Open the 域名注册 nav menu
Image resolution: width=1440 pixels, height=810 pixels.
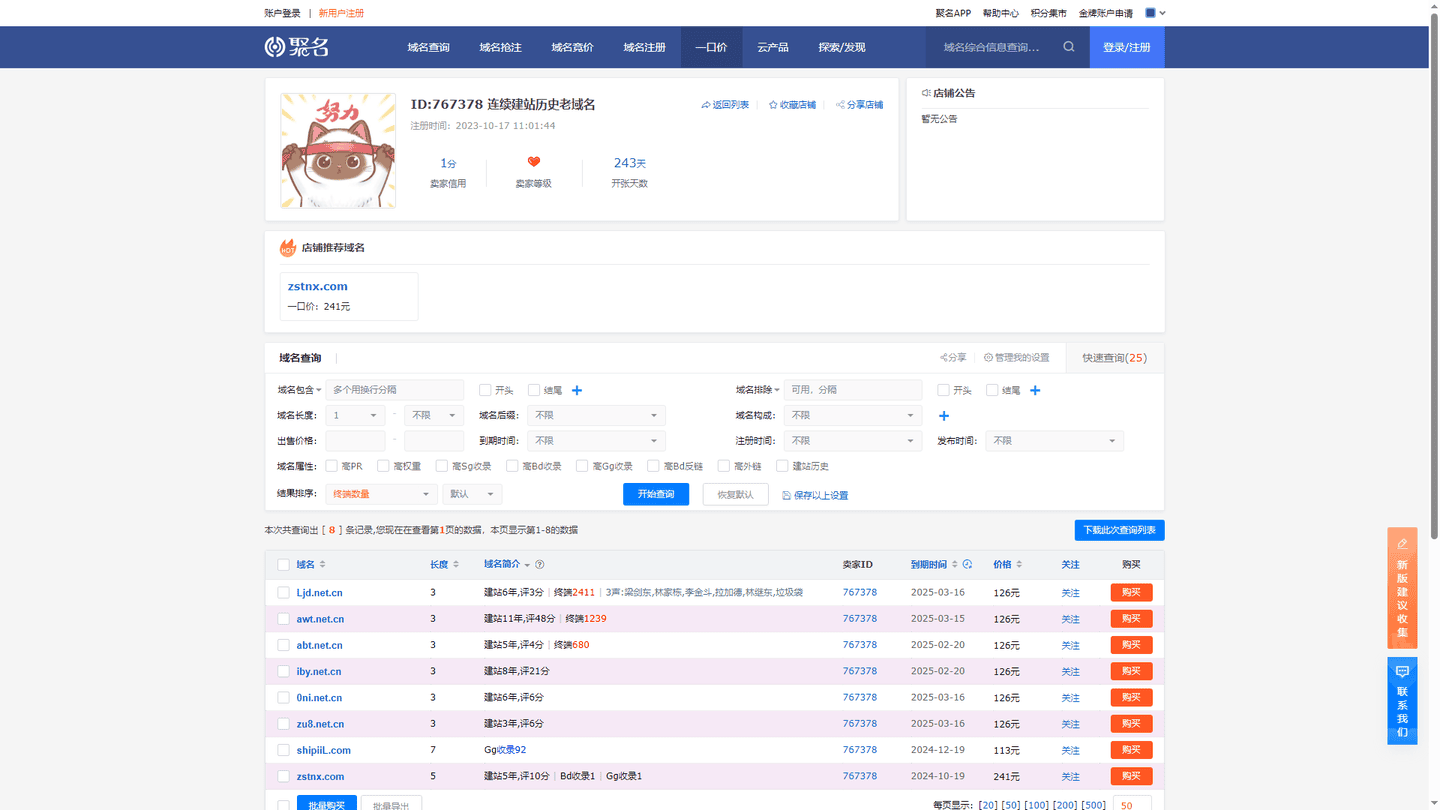pyautogui.click(x=644, y=47)
